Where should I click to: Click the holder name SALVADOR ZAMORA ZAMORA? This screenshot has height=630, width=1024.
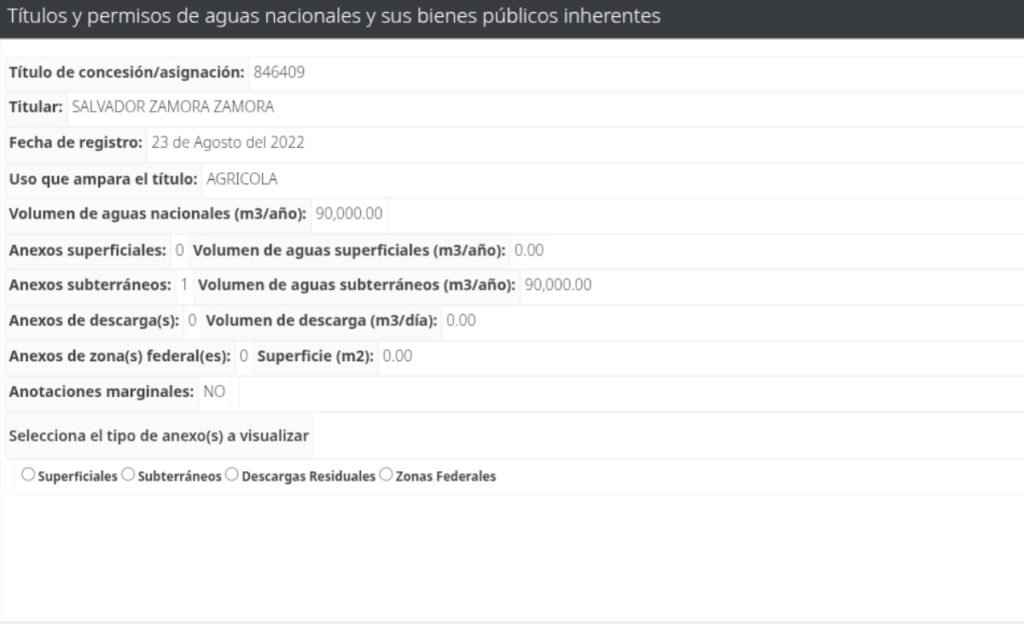[x=172, y=106]
